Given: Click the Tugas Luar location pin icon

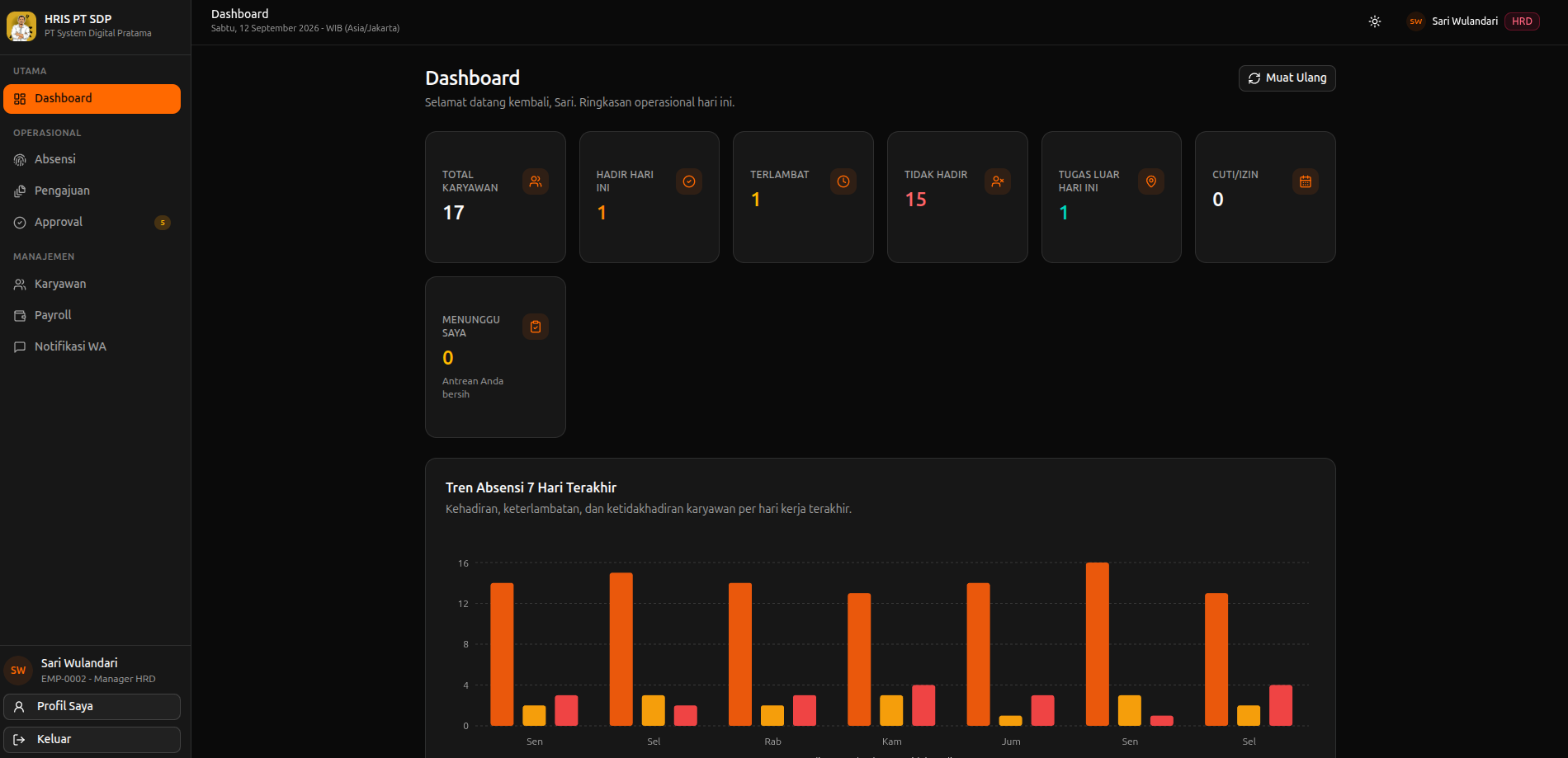Looking at the screenshot, I should pyautogui.click(x=1151, y=181).
